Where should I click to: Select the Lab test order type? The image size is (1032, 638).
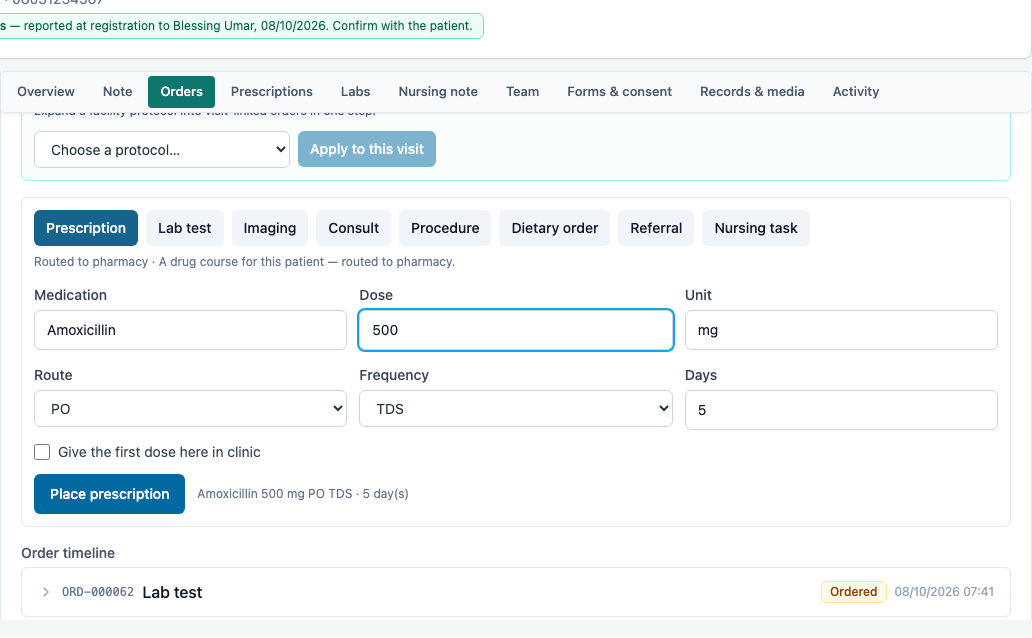click(184, 228)
